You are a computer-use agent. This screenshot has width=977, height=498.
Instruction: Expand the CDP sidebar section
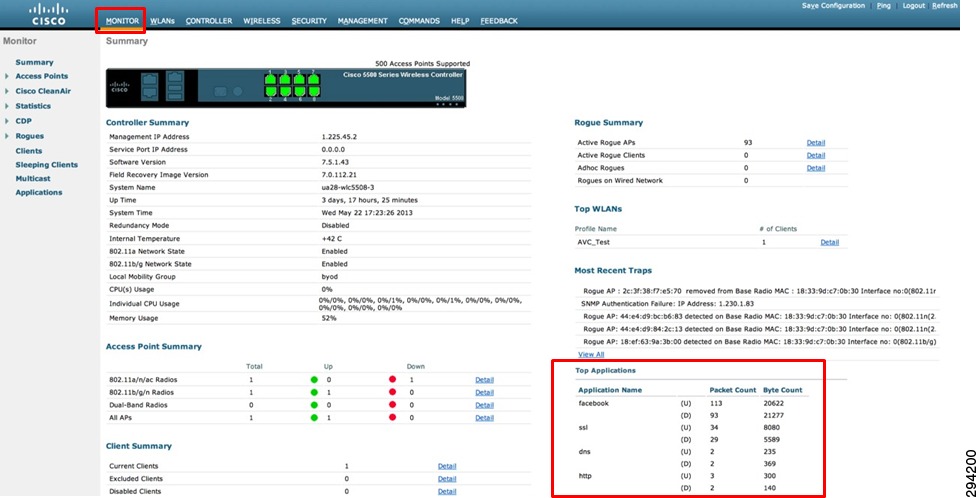click(x=7, y=121)
